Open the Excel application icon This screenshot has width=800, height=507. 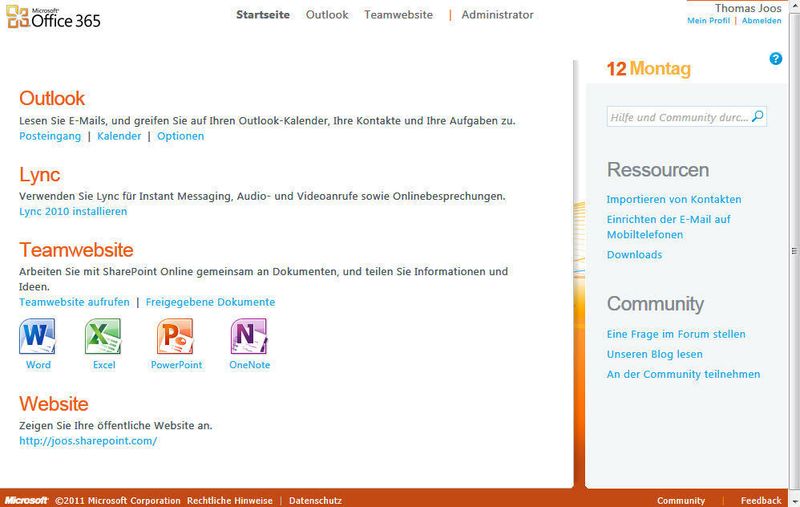click(x=103, y=336)
